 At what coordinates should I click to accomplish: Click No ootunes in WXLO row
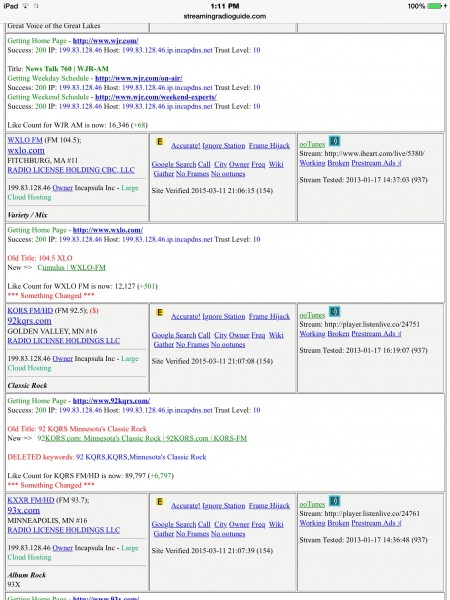point(228,174)
